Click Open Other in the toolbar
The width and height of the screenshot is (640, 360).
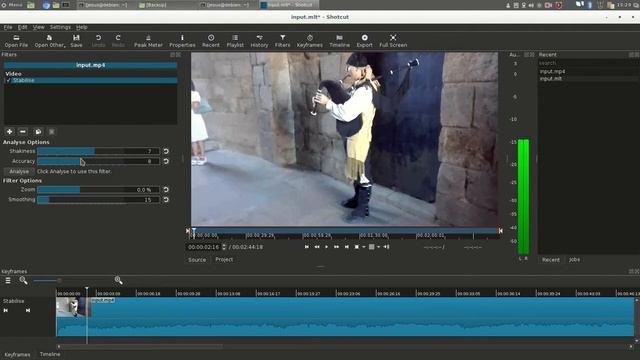click(x=49, y=41)
